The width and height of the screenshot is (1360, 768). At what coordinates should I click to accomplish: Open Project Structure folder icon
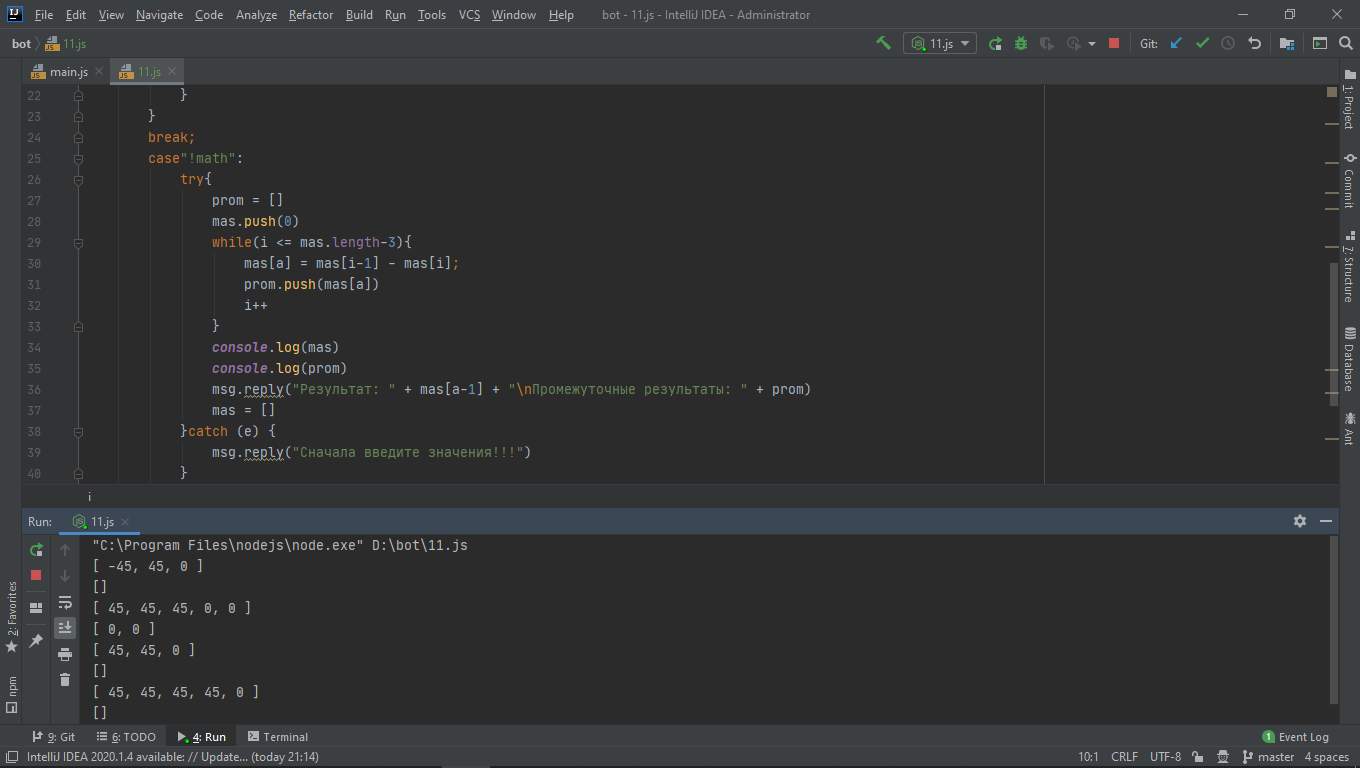[x=1287, y=43]
